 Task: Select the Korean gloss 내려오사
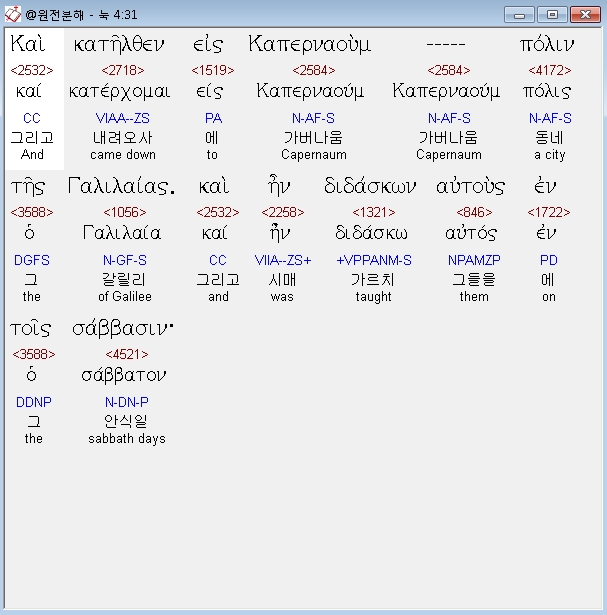(x=123, y=138)
